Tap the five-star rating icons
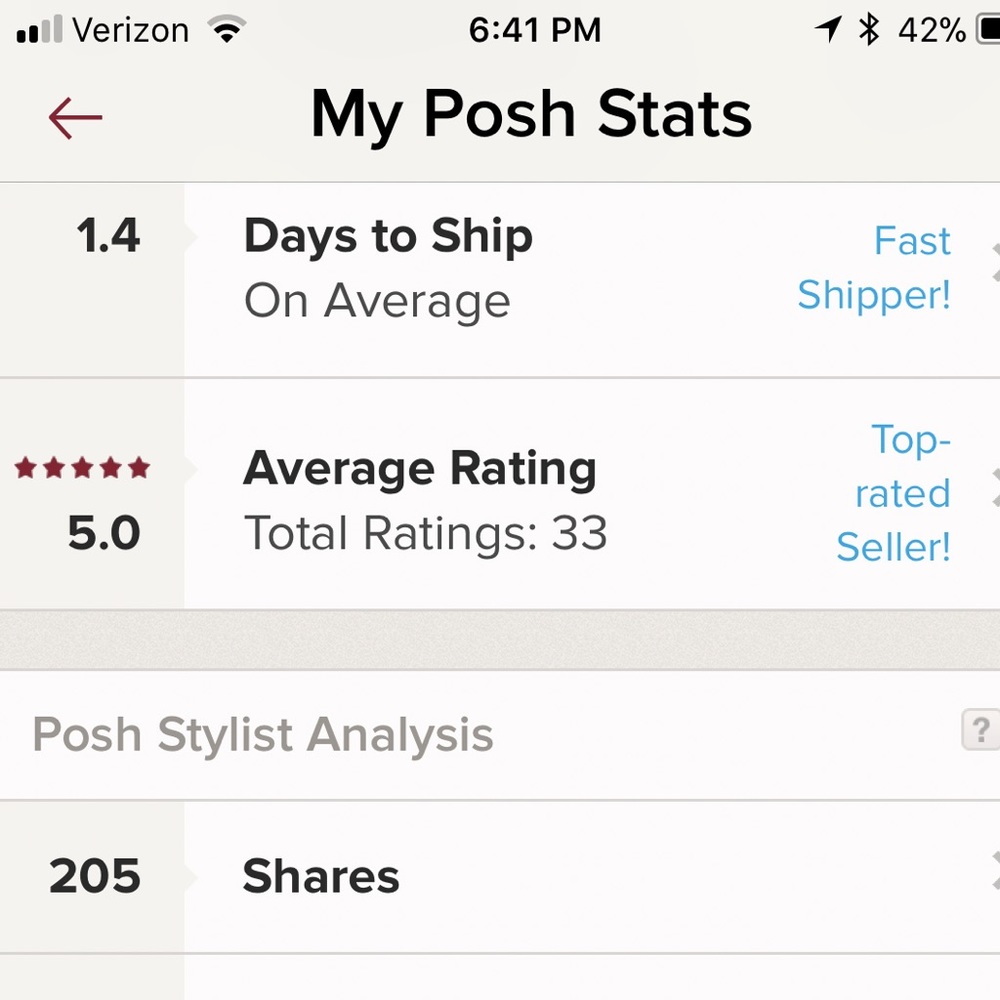This screenshot has height=1000, width=1000. pyautogui.click(x=82, y=467)
